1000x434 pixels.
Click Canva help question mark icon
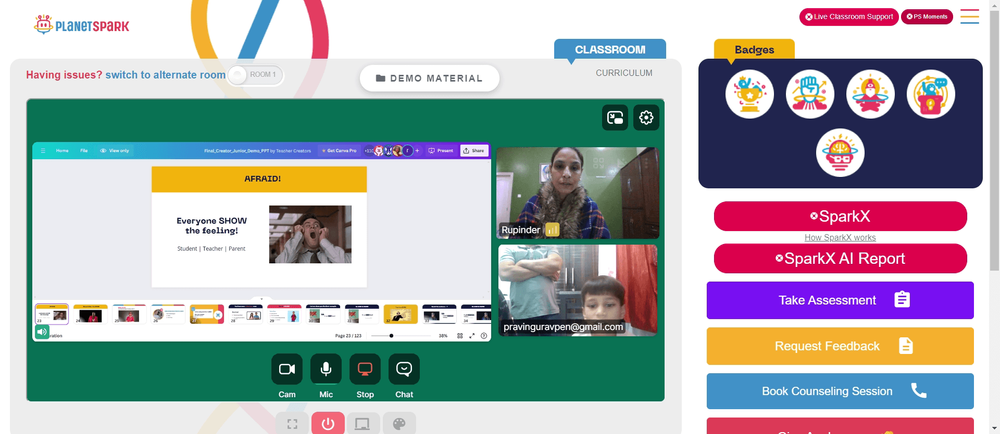(484, 335)
